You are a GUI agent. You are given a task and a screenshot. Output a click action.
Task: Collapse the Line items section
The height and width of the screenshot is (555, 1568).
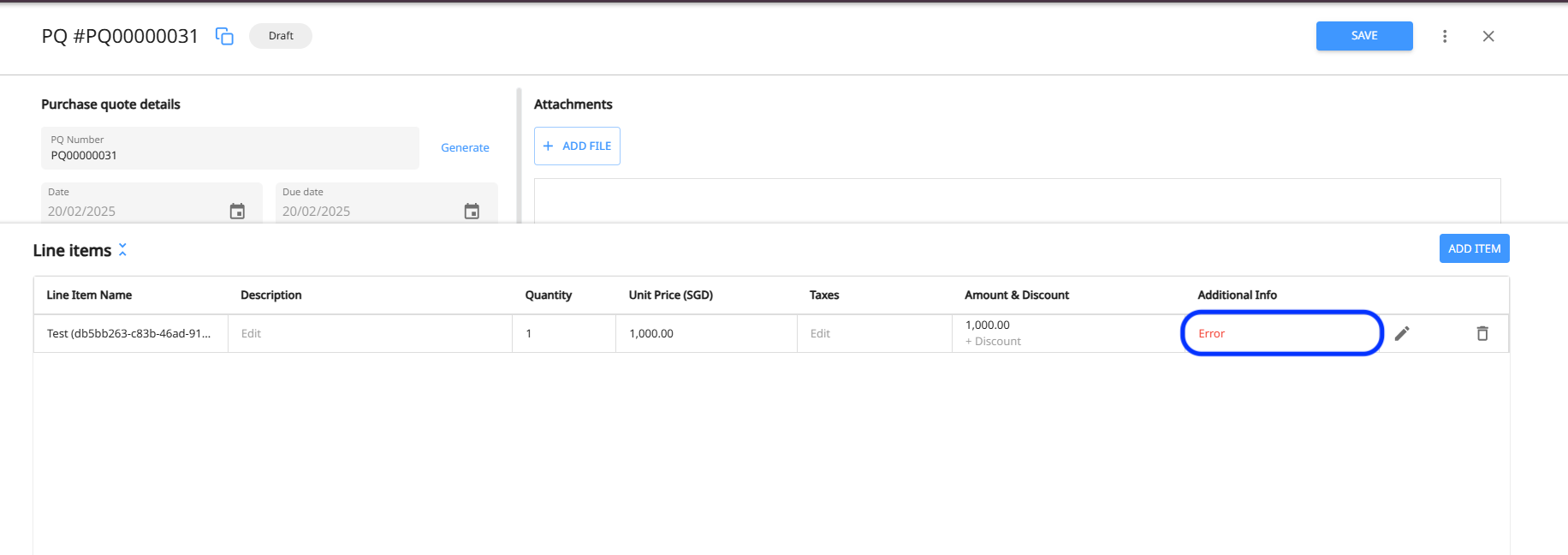tap(122, 249)
